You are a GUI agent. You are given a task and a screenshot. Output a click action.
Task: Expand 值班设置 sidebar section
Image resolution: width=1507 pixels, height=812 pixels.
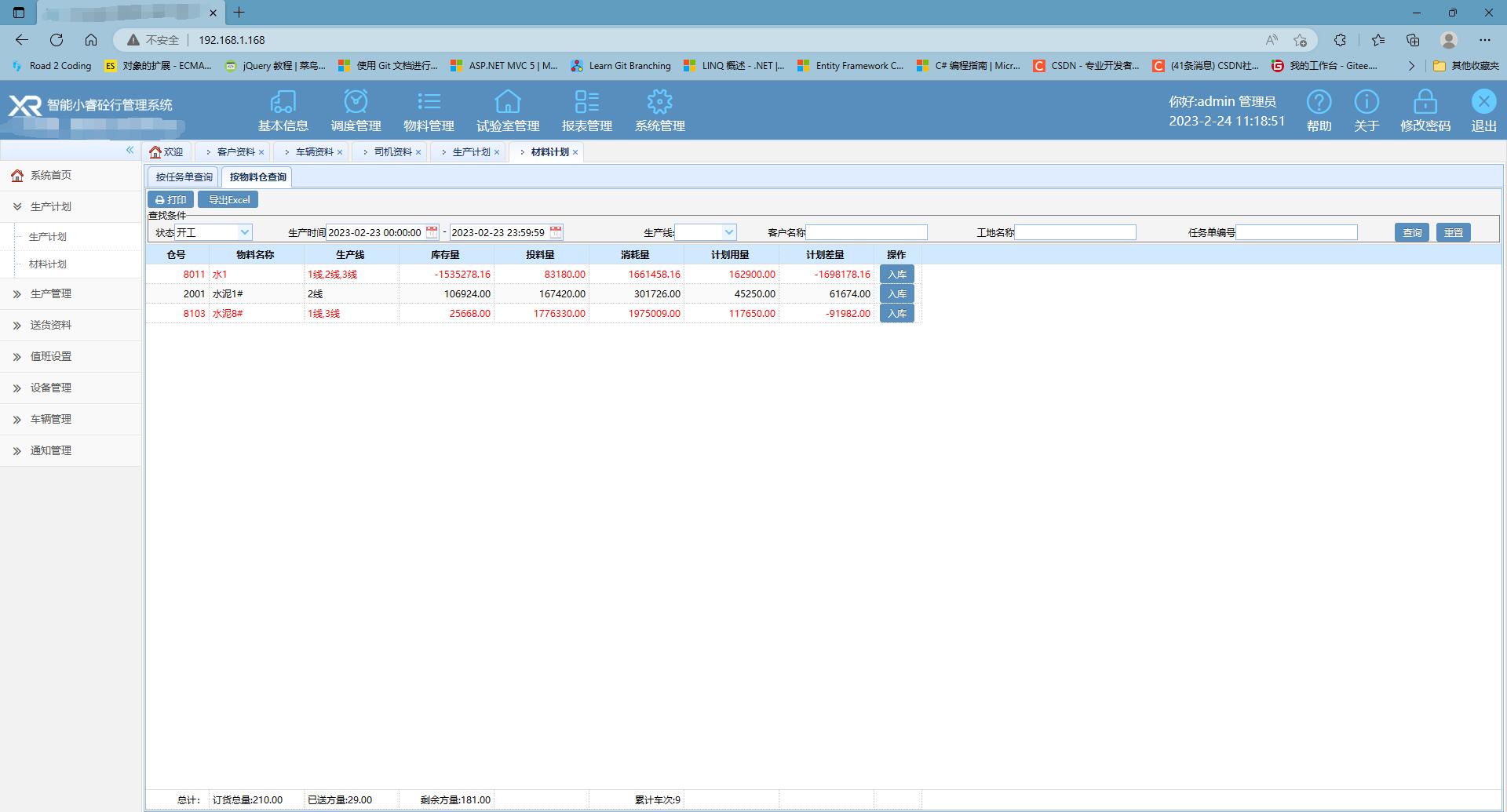pos(71,356)
